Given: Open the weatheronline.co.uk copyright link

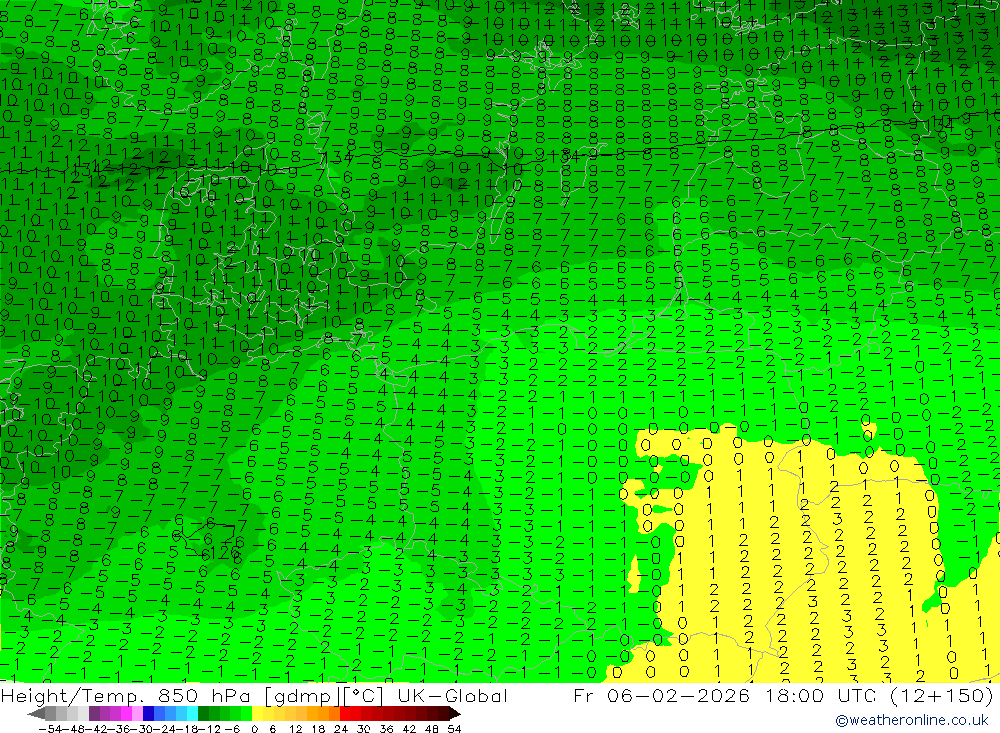Looking at the screenshot, I should pos(911,720).
